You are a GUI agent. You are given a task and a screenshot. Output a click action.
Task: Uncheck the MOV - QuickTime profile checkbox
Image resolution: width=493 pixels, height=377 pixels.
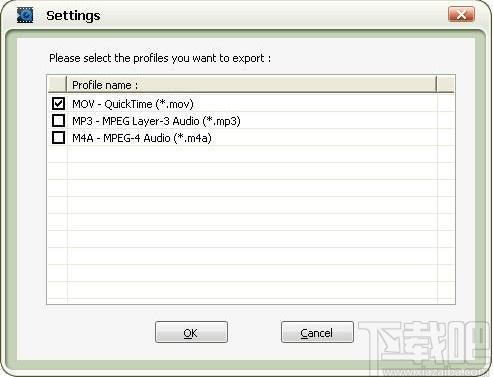coord(58,103)
